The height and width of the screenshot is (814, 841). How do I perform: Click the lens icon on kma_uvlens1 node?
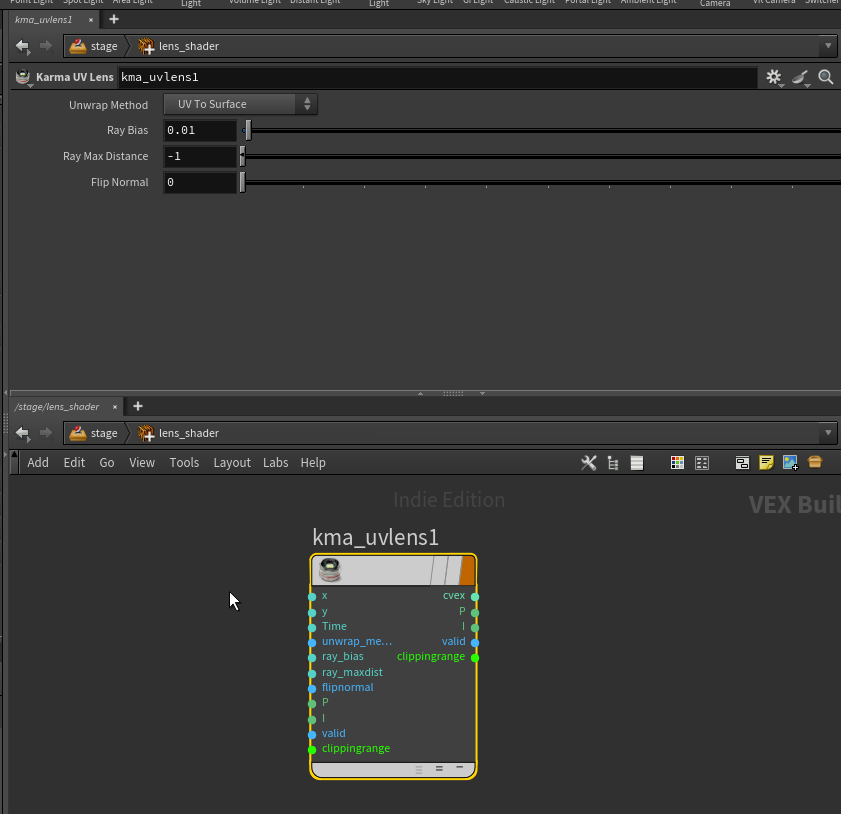(330, 569)
